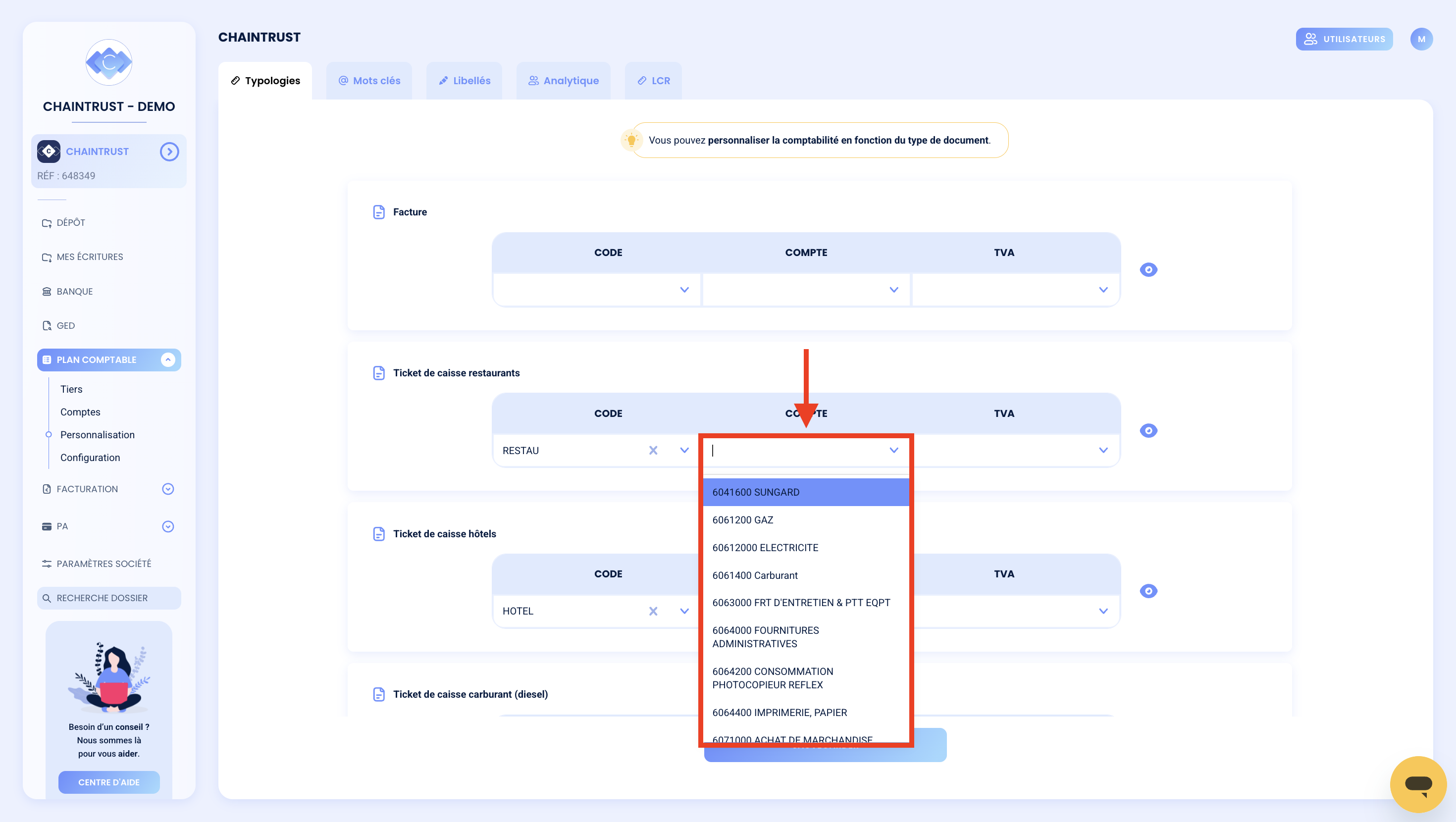Click the carburant (diesel) document icon
Viewport: 1456px width, 822px height.
tap(379, 695)
